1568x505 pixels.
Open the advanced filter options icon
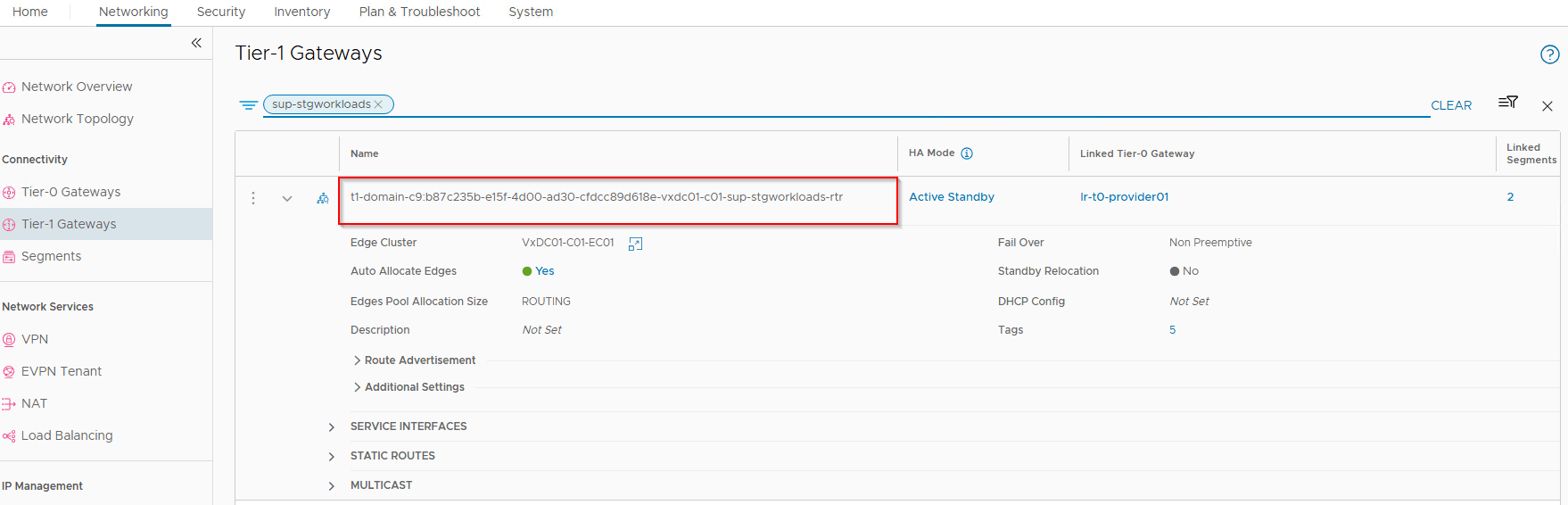click(1507, 103)
